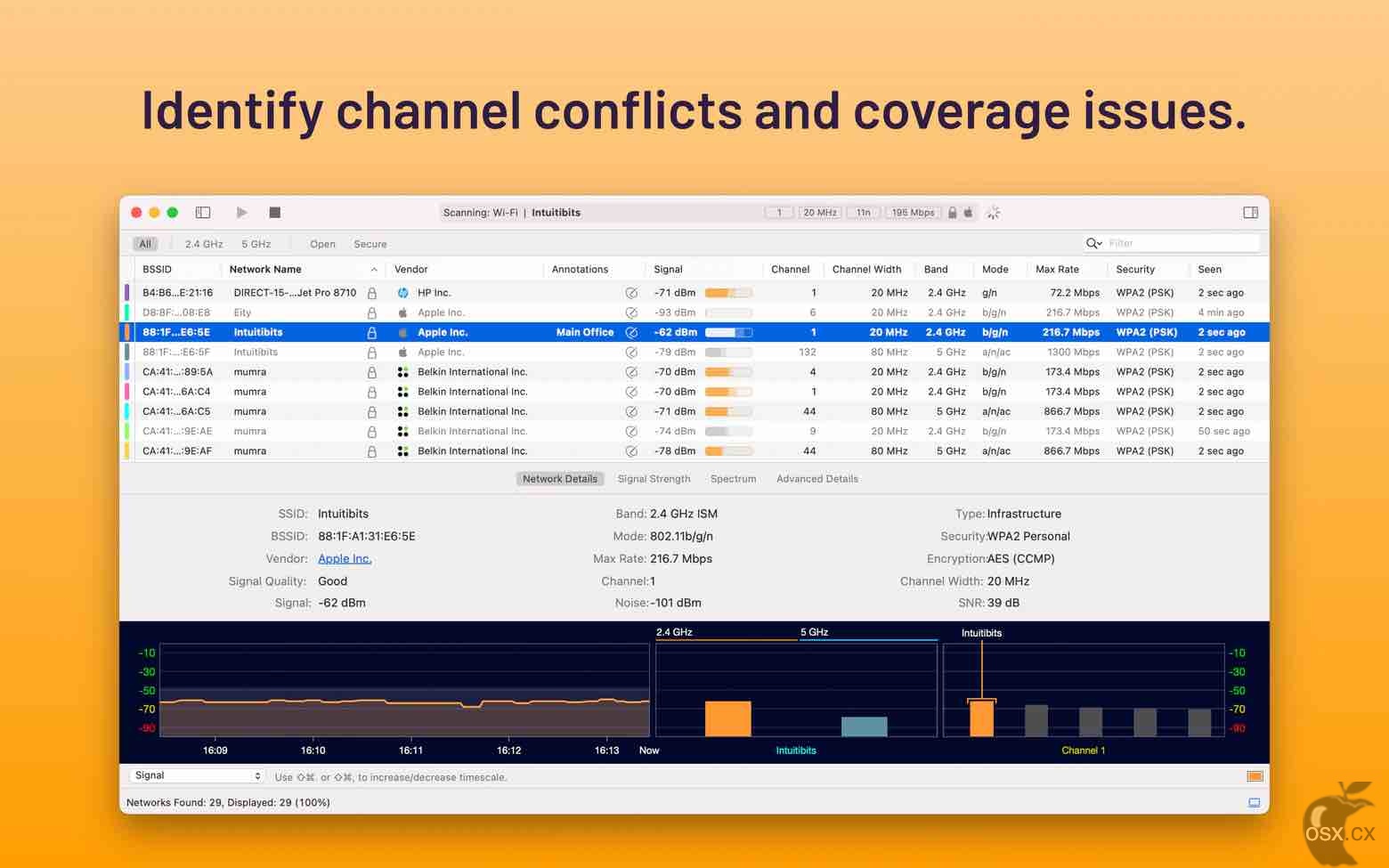Sort by Max Rate column header
This screenshot has height=868, width=1389.
click(x=1057, y=270)
